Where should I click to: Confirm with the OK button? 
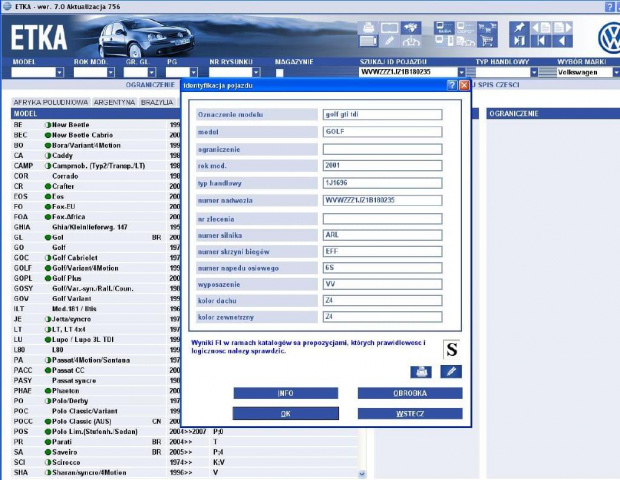[285, 413]
